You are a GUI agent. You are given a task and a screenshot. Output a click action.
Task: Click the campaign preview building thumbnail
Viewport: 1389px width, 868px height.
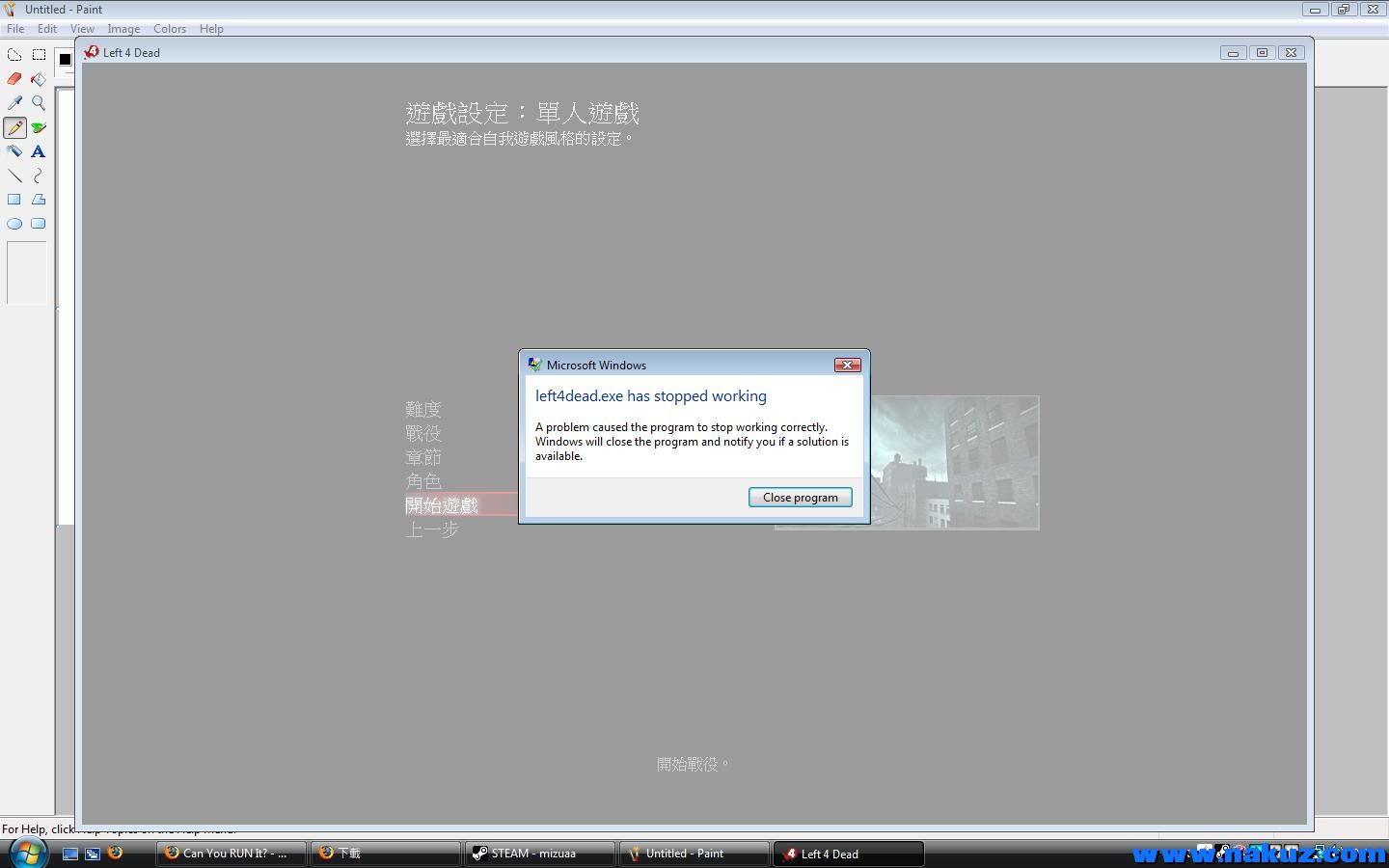(955, 462)
